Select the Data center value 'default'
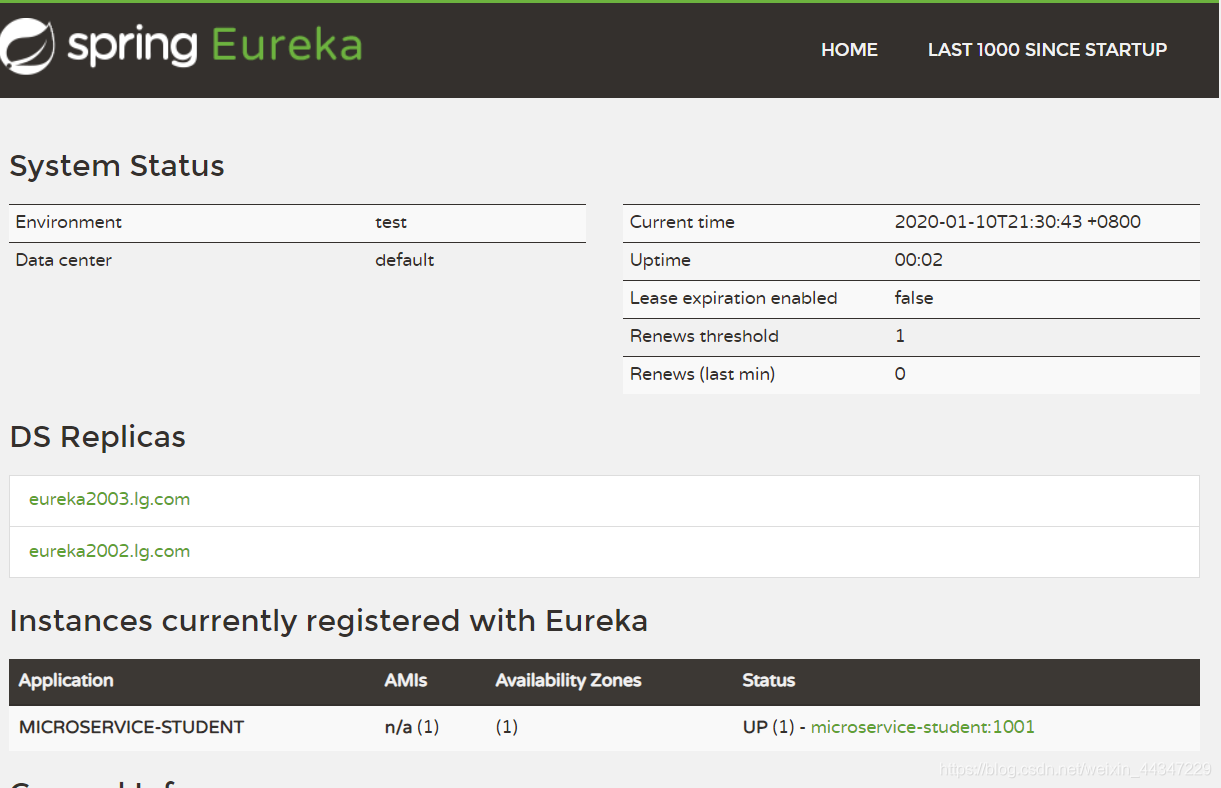Image resolution: width=1221 pixels, height=788 pixels. pyautogui.click(x=405, y=260)
